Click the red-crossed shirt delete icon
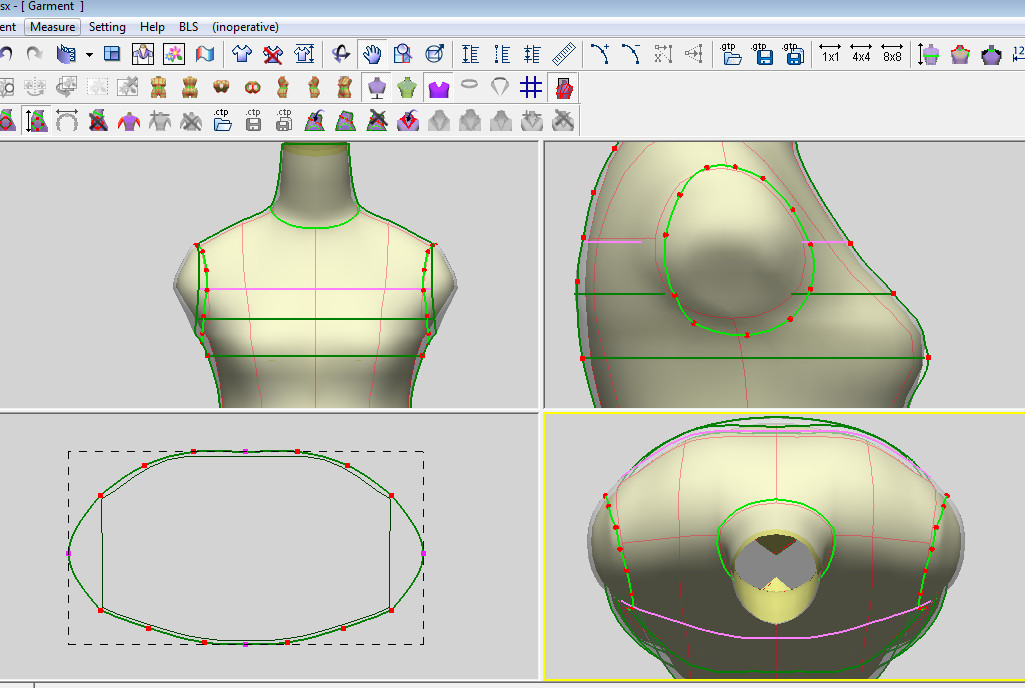 pos(272,54)
